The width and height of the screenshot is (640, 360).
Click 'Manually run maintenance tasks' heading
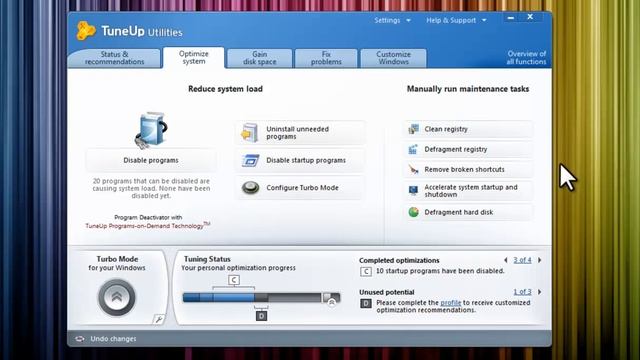(468, 89)
